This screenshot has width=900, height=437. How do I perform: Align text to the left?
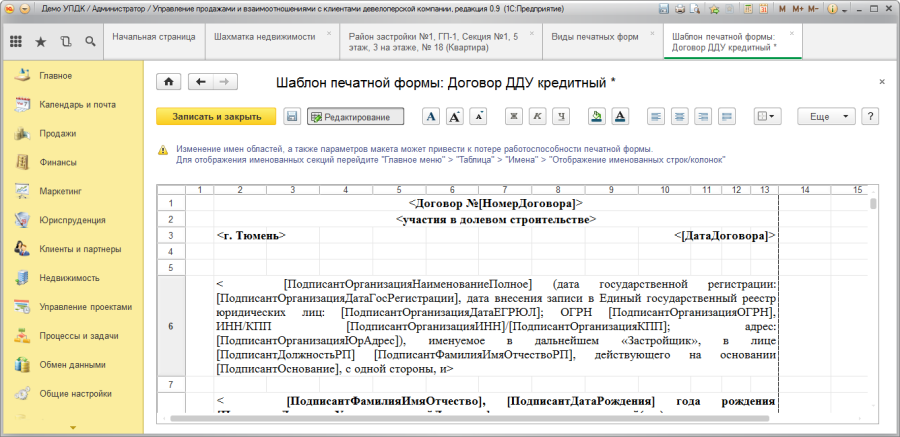click(656, 117)
